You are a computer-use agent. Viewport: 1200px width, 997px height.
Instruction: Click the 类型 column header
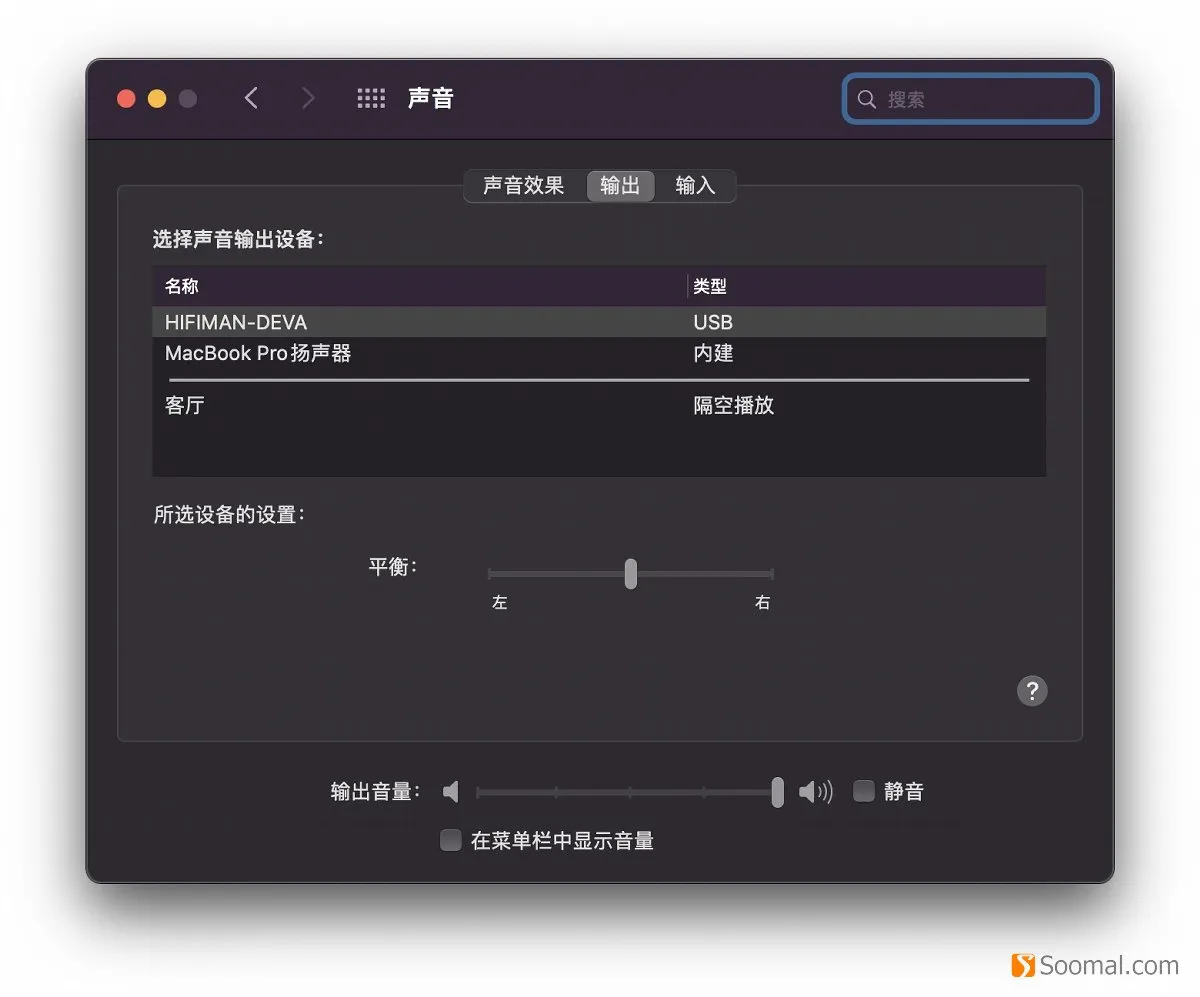pos(867,286)
